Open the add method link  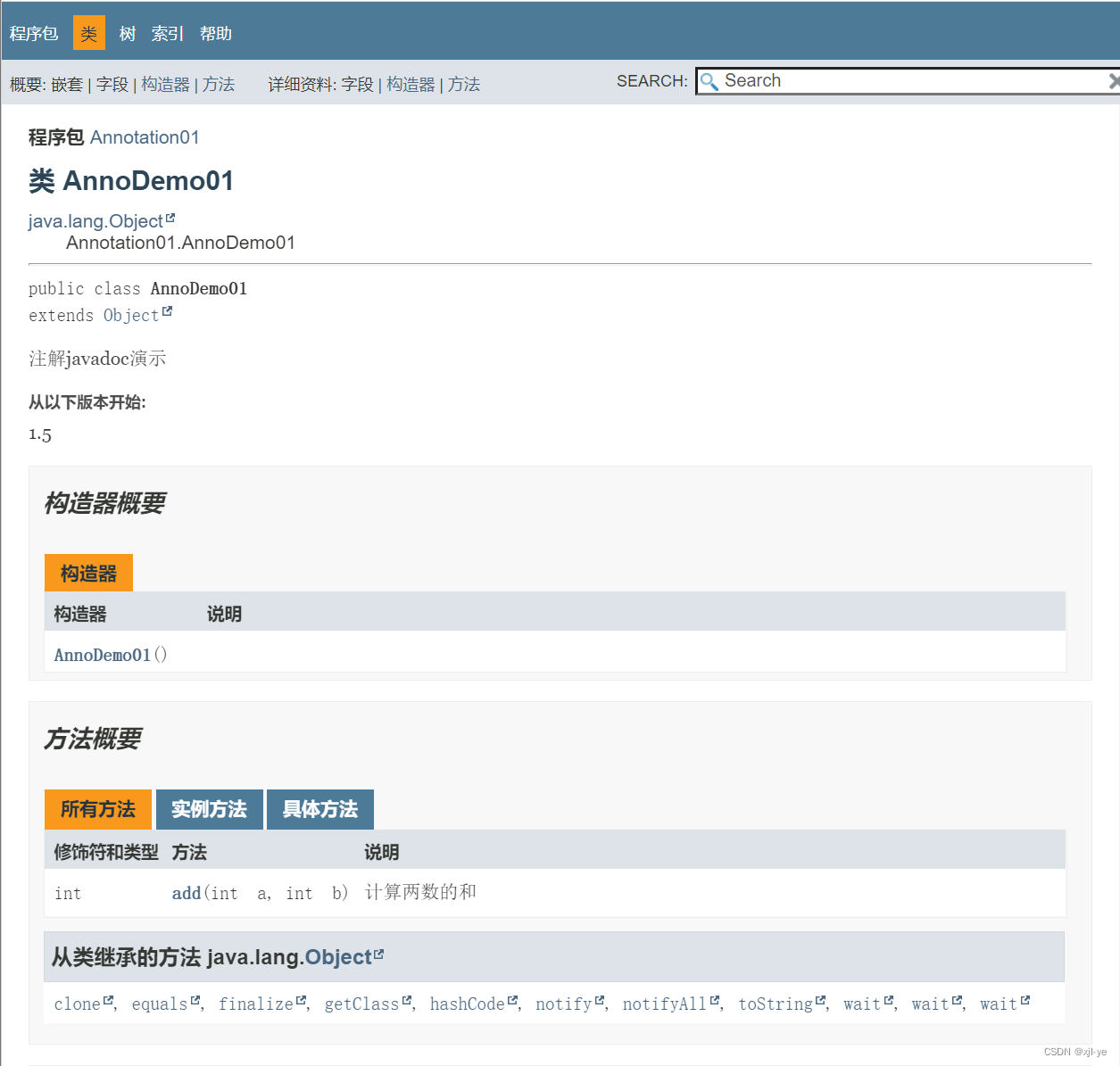pos(187,893)
